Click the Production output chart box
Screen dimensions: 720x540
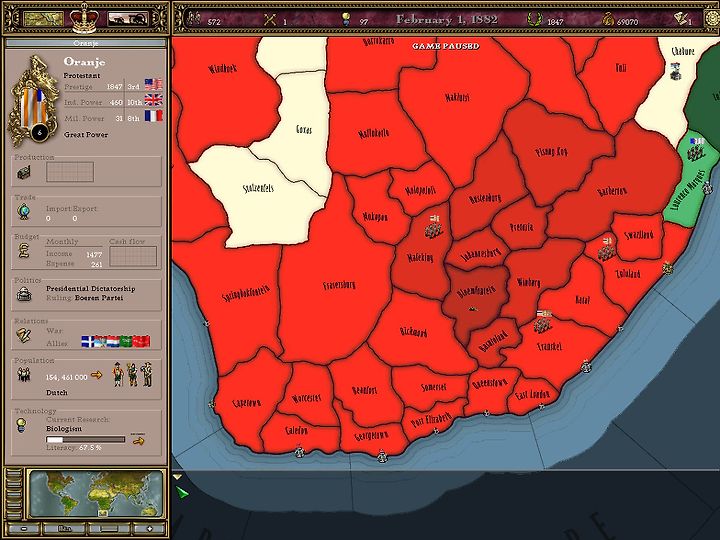click(70, 172)
